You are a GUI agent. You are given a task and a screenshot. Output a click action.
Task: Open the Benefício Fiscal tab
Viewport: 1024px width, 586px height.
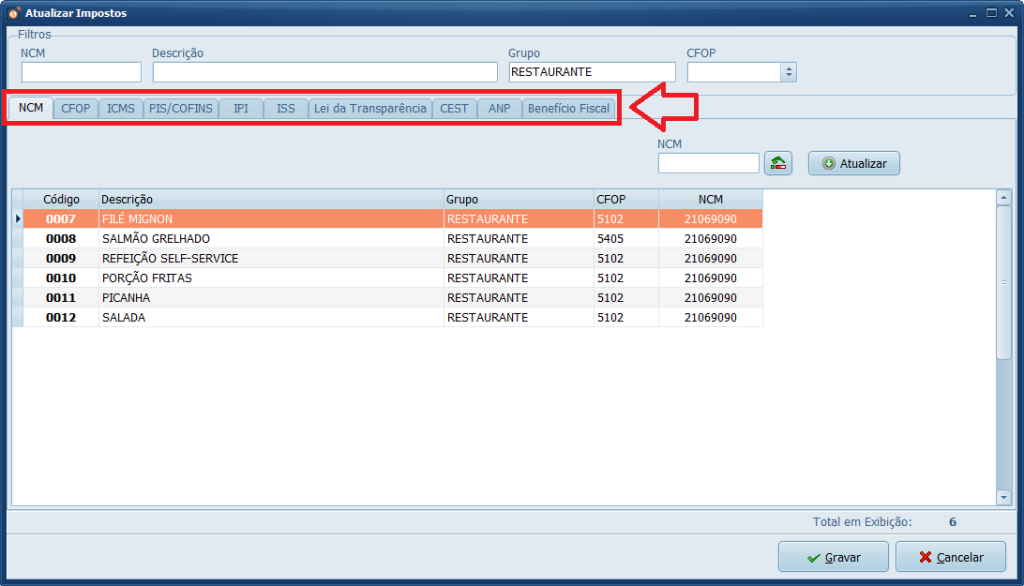pos(568,108)
